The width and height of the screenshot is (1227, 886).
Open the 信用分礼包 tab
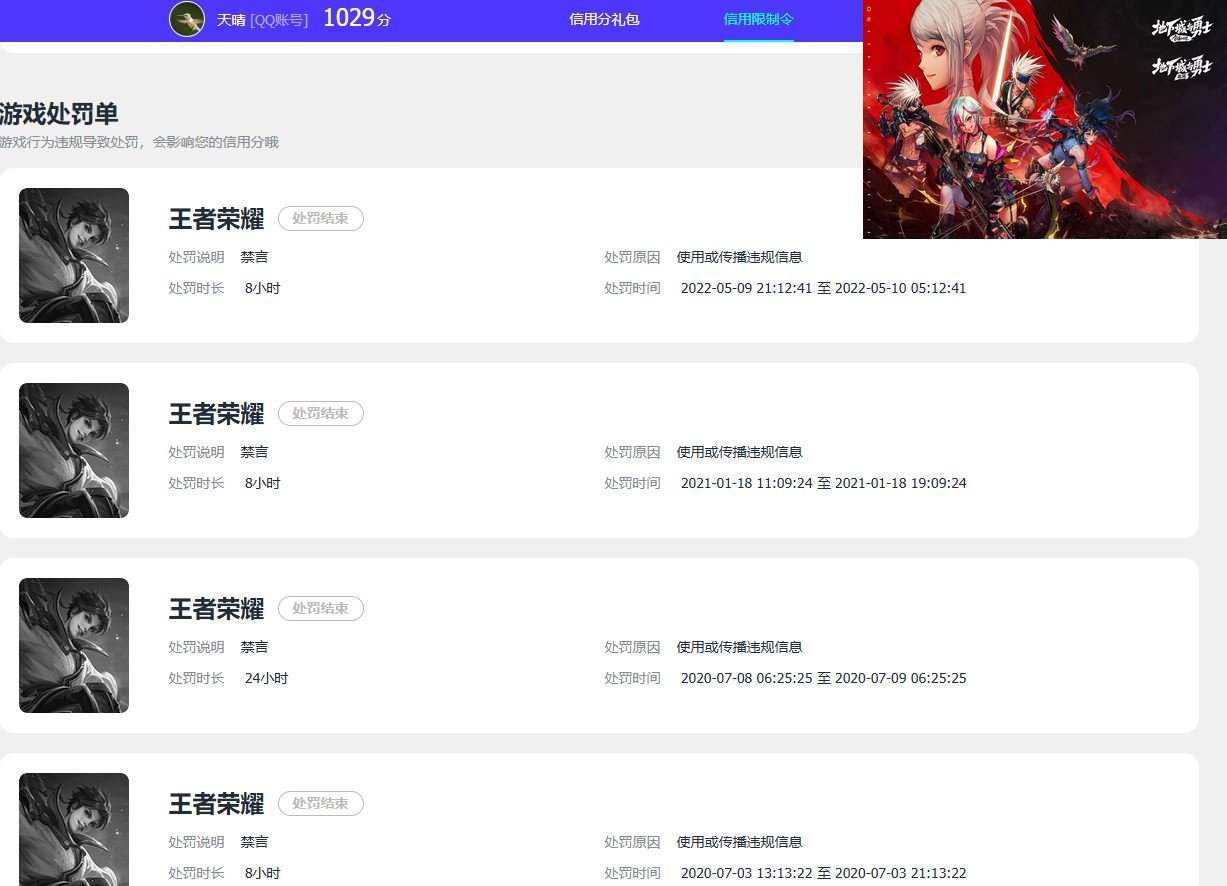(604, 19)
